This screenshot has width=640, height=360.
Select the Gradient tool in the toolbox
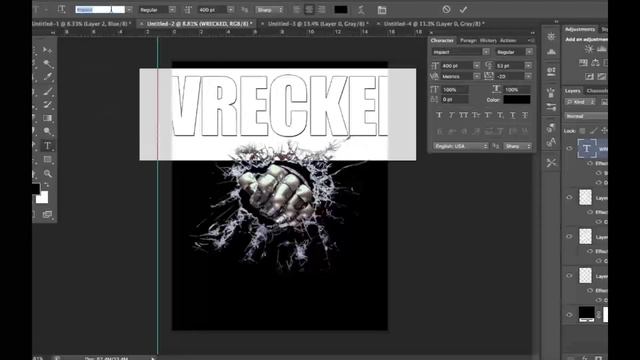coord(48,118)
